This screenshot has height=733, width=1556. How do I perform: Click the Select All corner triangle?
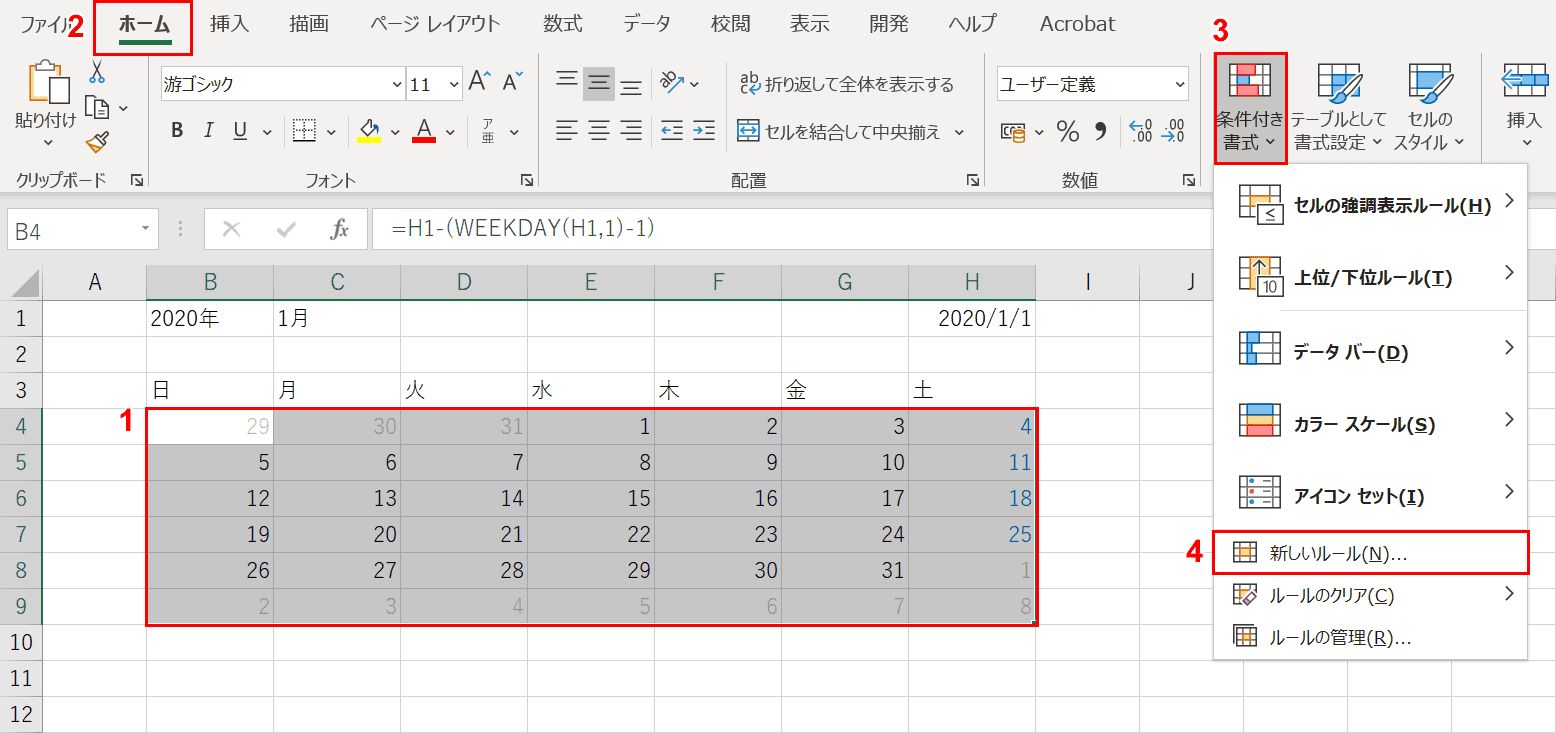[x=25, y=285]
